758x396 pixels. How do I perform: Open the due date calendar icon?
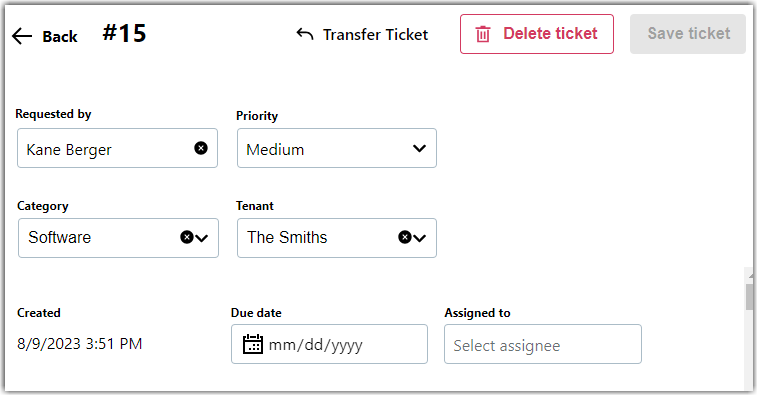tap(252, 344)
